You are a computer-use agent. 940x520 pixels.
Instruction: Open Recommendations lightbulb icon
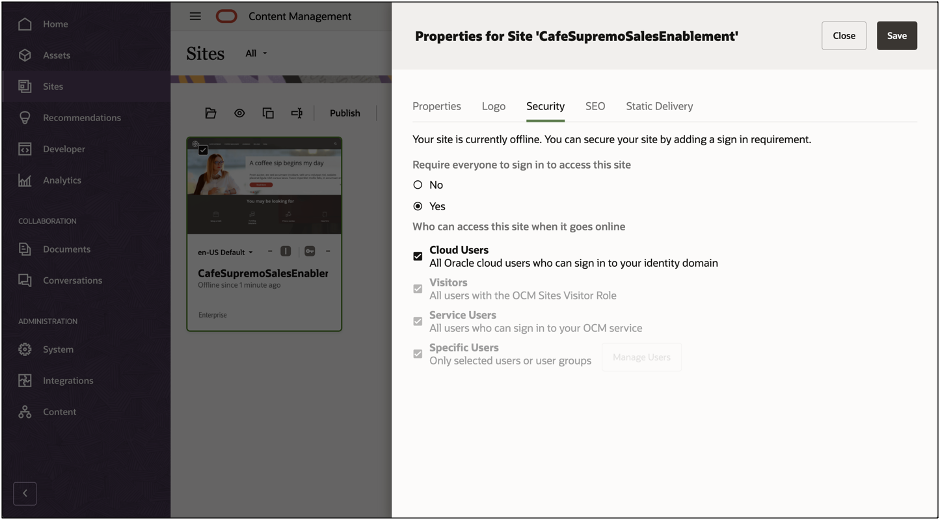(25, 118)
